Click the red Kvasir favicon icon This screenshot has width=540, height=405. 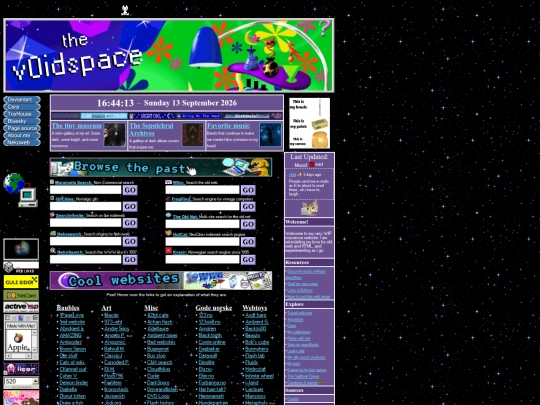click(168, 250)
